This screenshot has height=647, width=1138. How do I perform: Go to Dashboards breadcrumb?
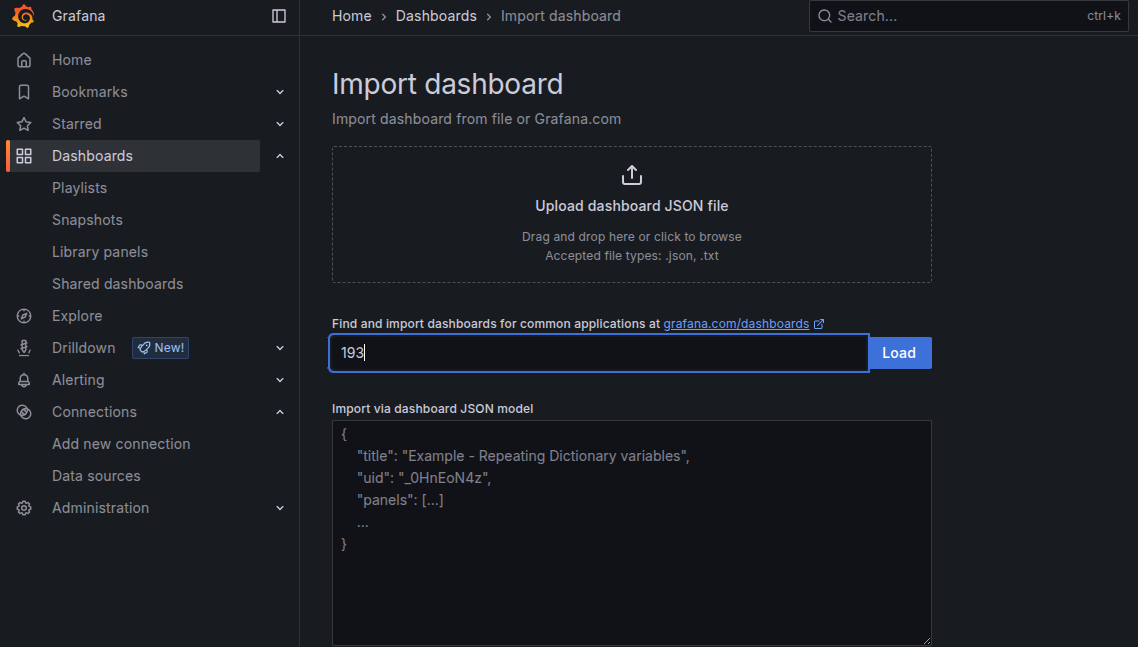[436, 16]
